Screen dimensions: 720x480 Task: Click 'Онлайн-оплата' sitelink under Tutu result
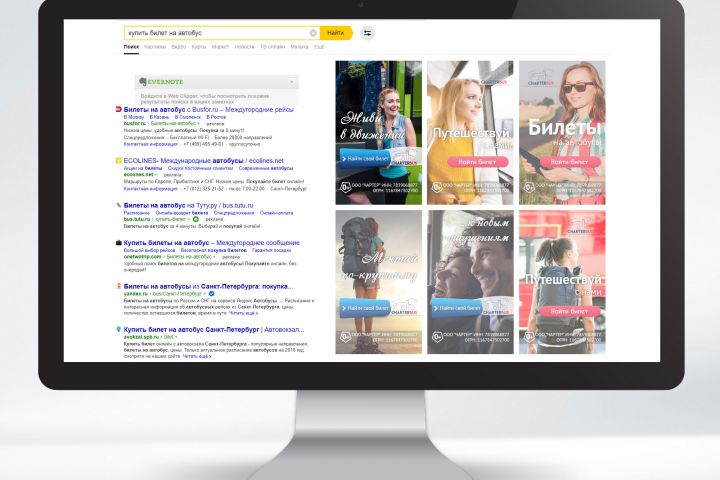[276, 213]
